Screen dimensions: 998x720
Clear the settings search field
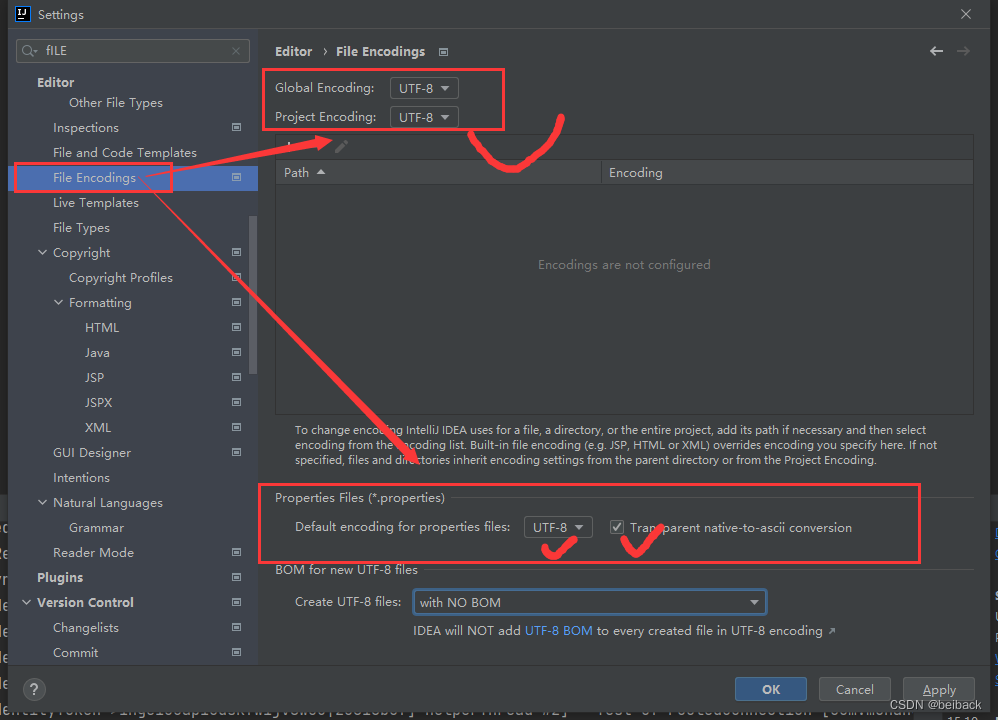tap(236, 51)
